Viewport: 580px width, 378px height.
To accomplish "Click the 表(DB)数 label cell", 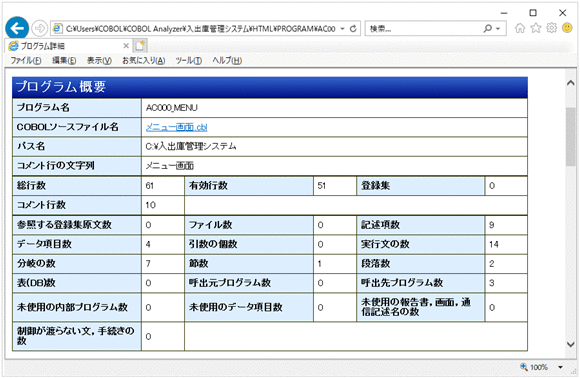I will (77, 283).
